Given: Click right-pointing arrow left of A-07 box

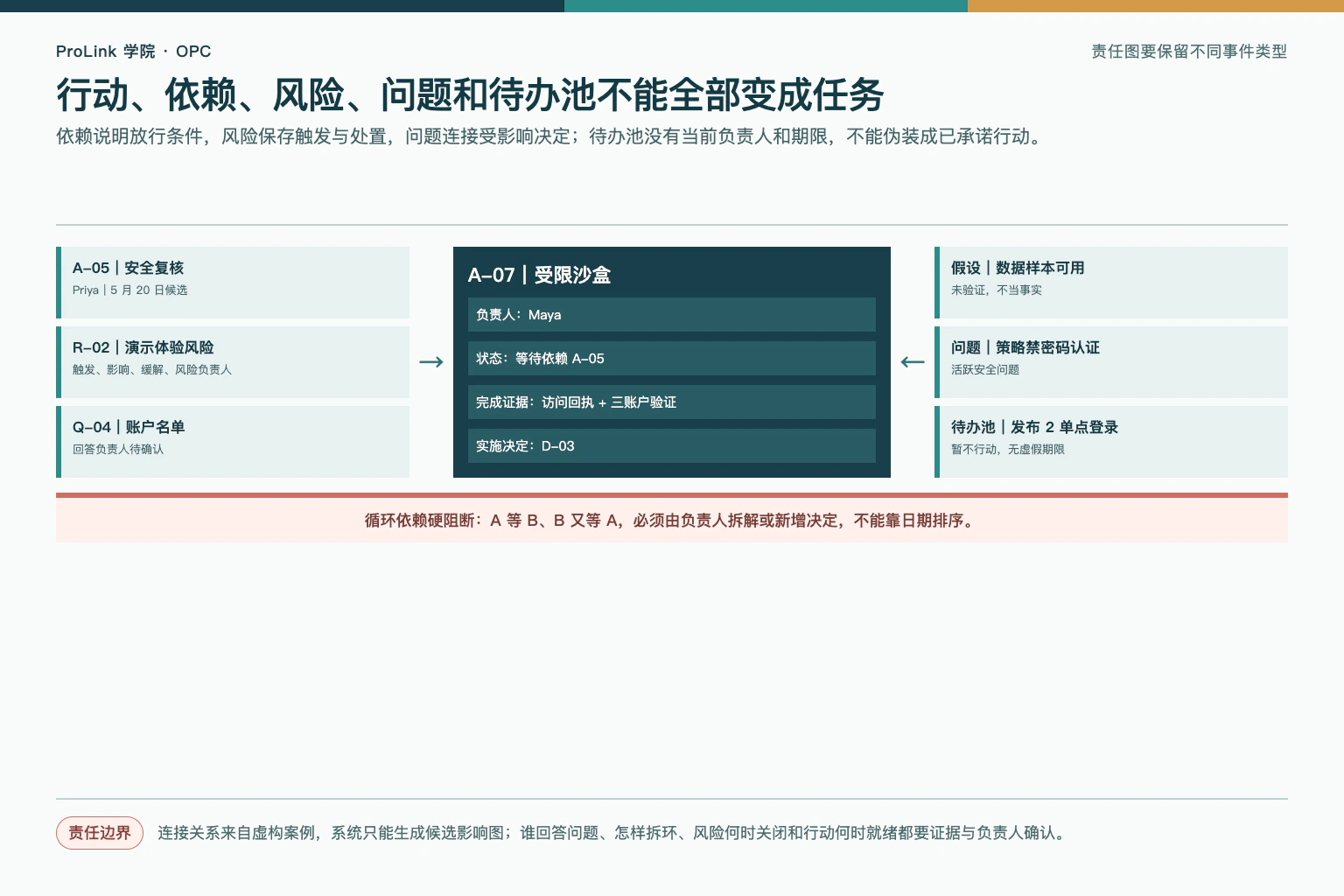Looking at the screenshot, I should (431, 362).
